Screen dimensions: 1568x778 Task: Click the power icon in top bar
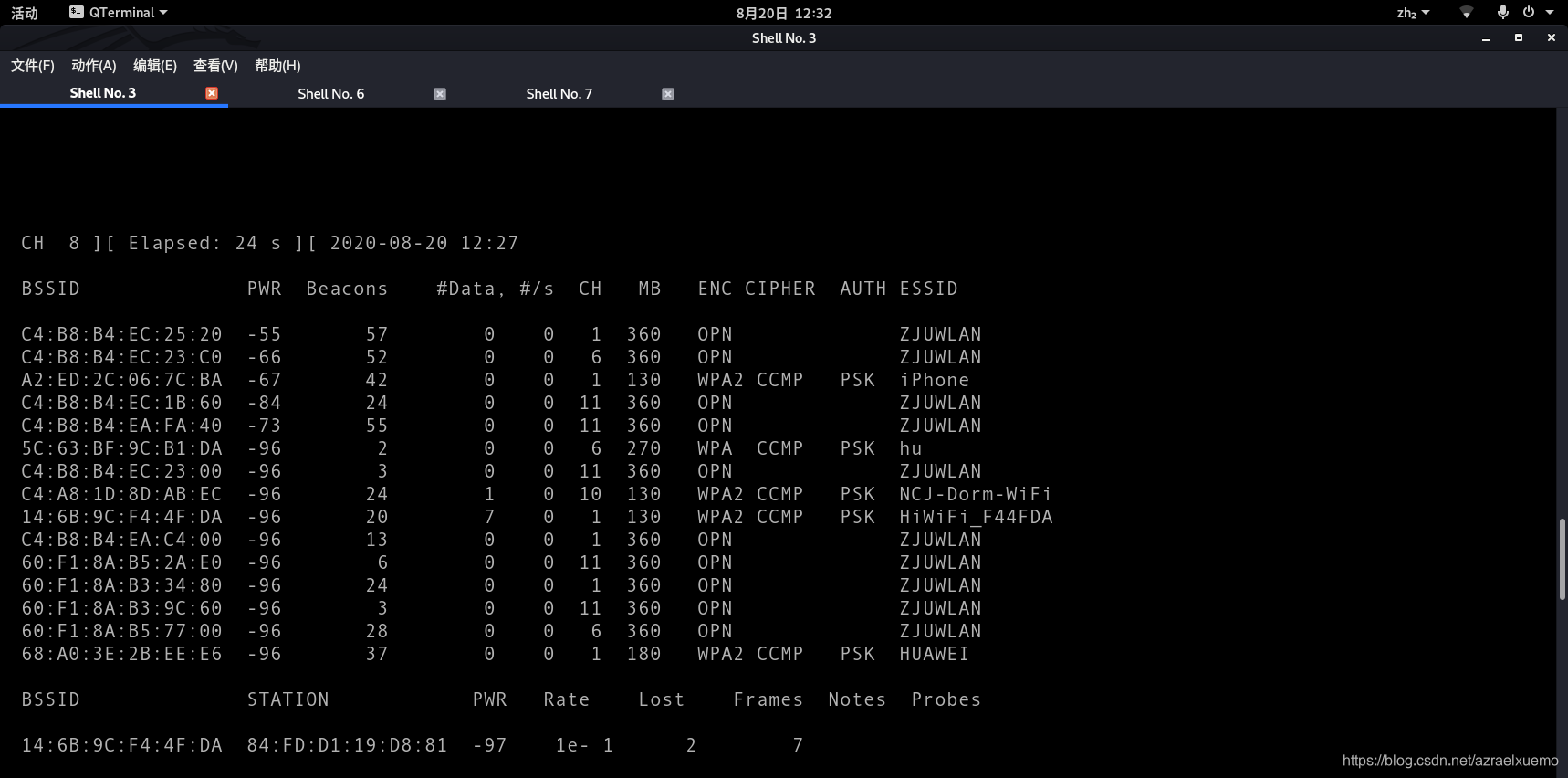[1529, 12]
